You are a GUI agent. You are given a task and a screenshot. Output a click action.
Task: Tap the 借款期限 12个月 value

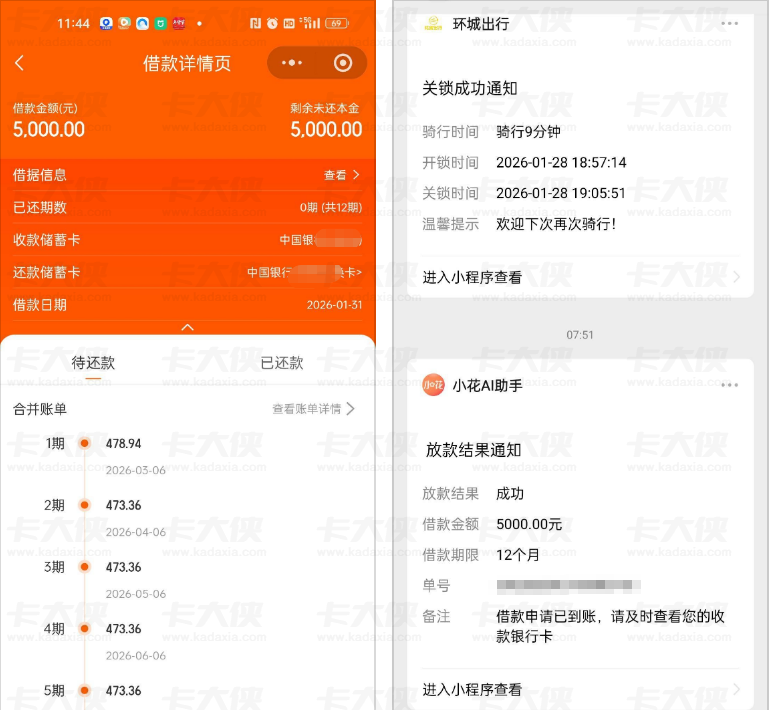518,555
